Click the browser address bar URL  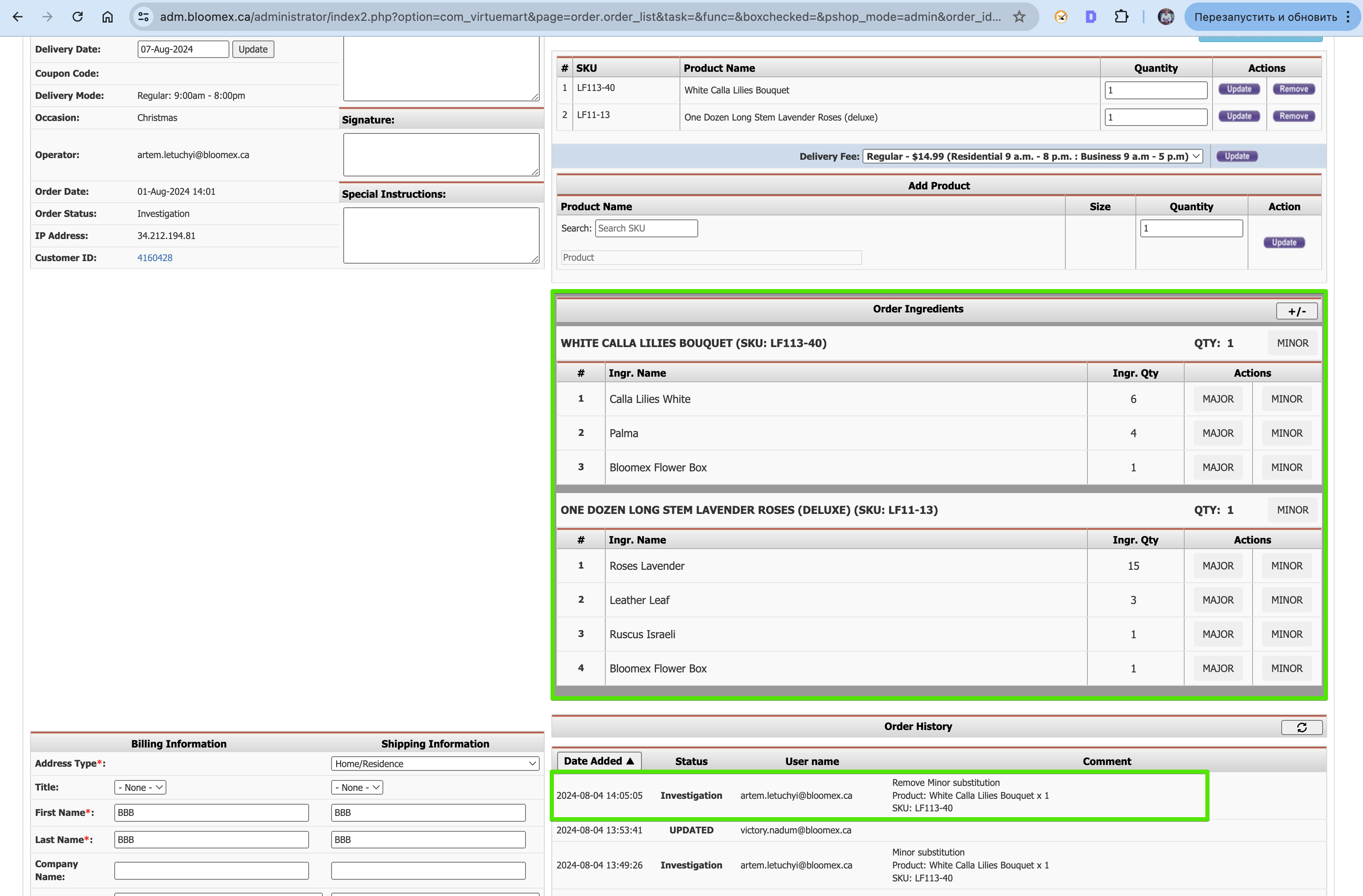tap(580, 17)
